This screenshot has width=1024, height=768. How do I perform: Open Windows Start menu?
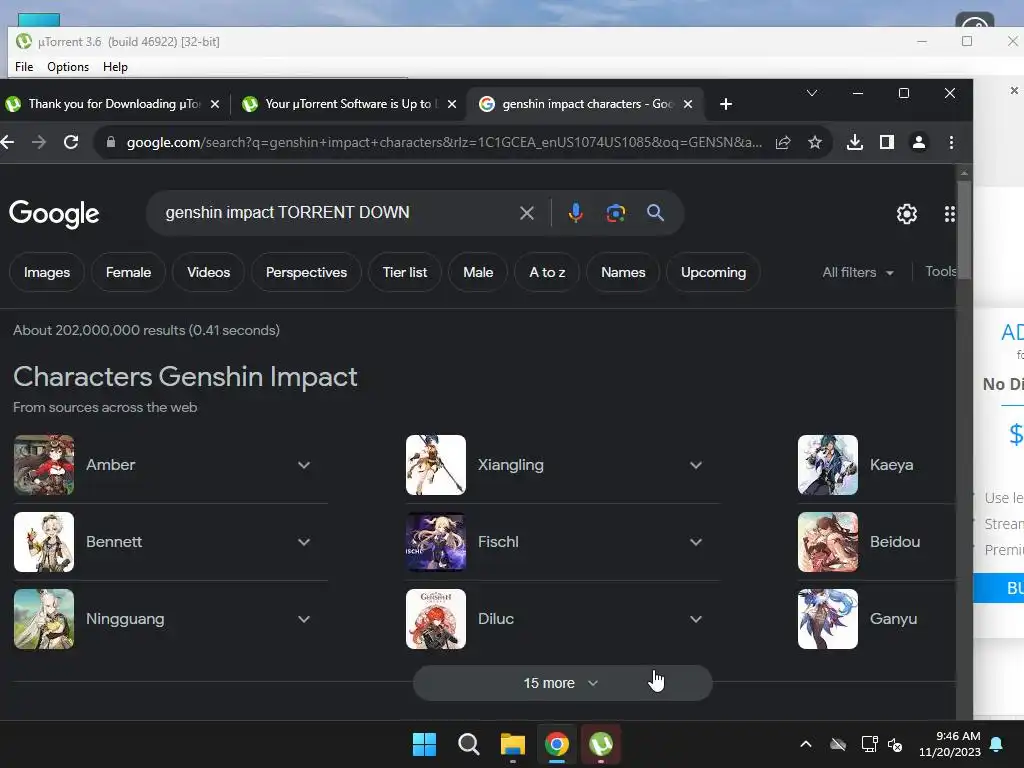tap(424, 744)
